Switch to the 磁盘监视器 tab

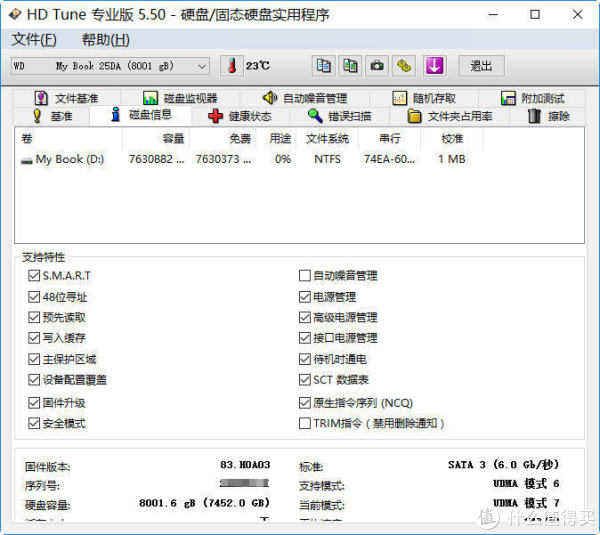(180, 98)
